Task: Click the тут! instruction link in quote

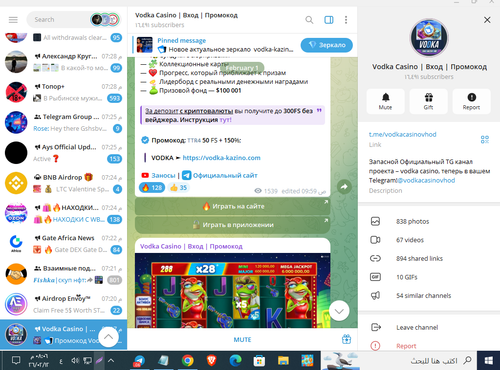Action: coord(225,120)
